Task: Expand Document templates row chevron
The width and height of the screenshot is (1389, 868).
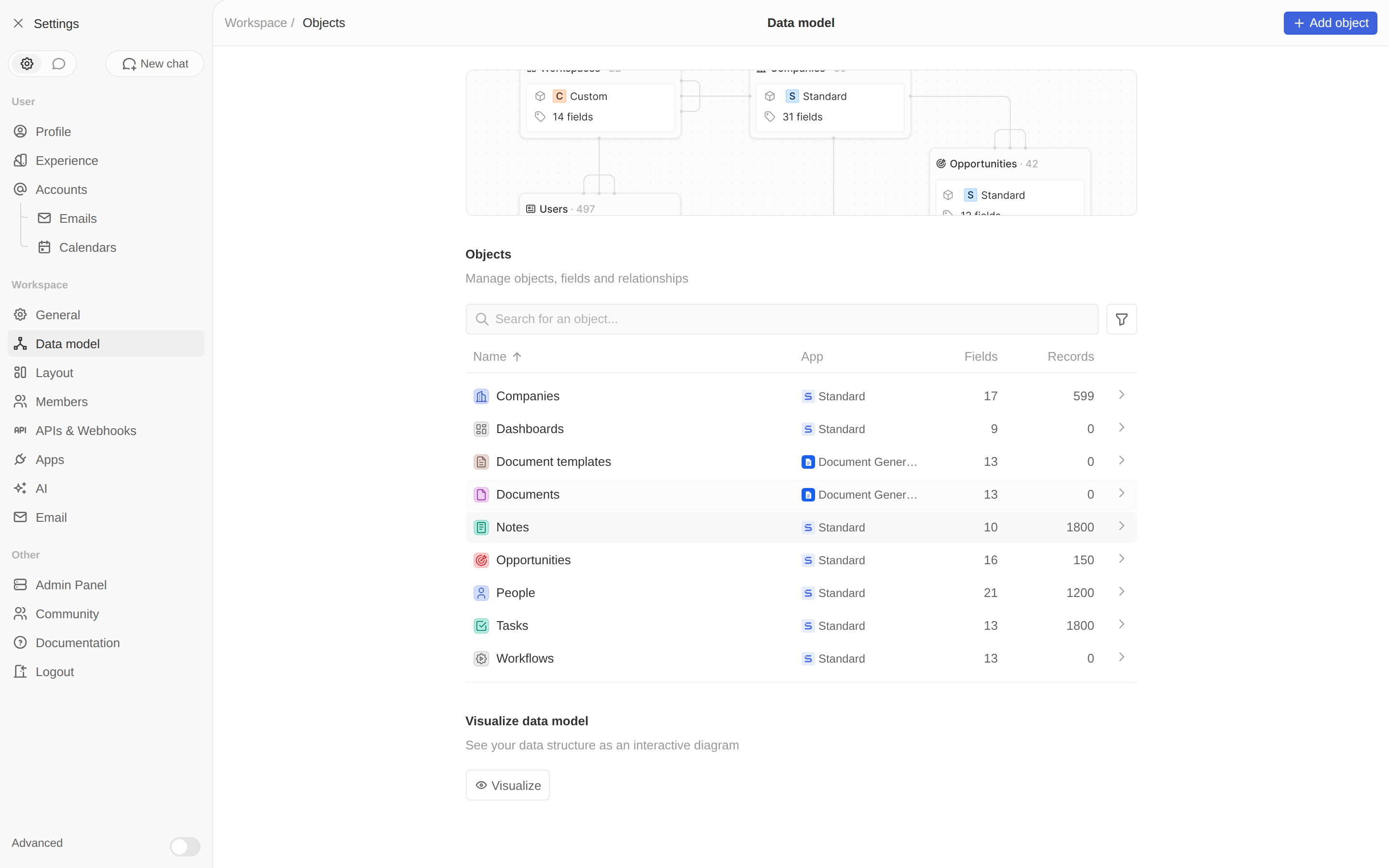Action: [1121, 461]
